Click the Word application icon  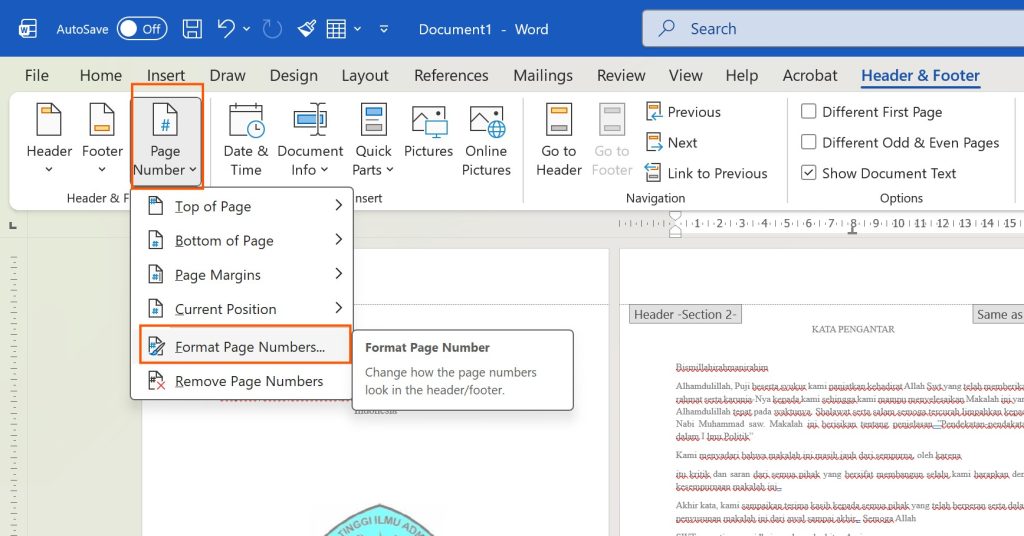click(x=27, y=29)
